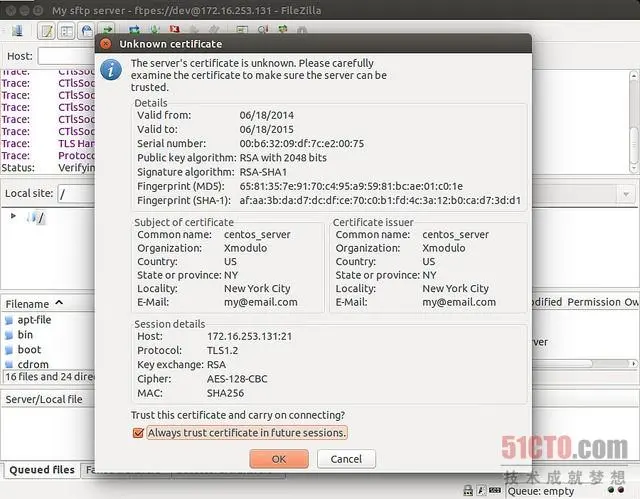
Task: Click encryption lock icon in status bar
Action: tap(468, 490)
